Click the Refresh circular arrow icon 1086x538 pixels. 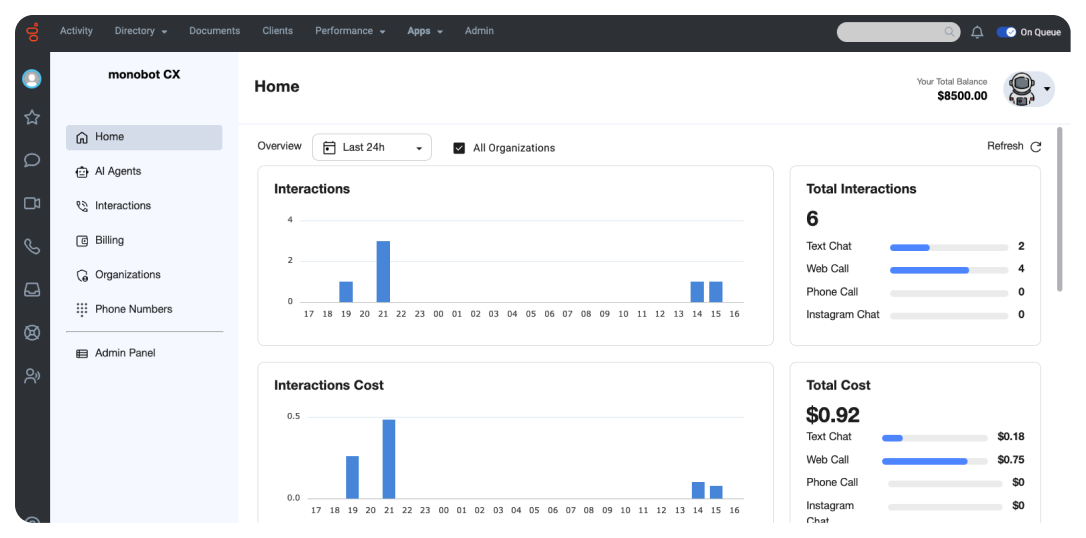pyautogui.click(x=1035, y=147)
